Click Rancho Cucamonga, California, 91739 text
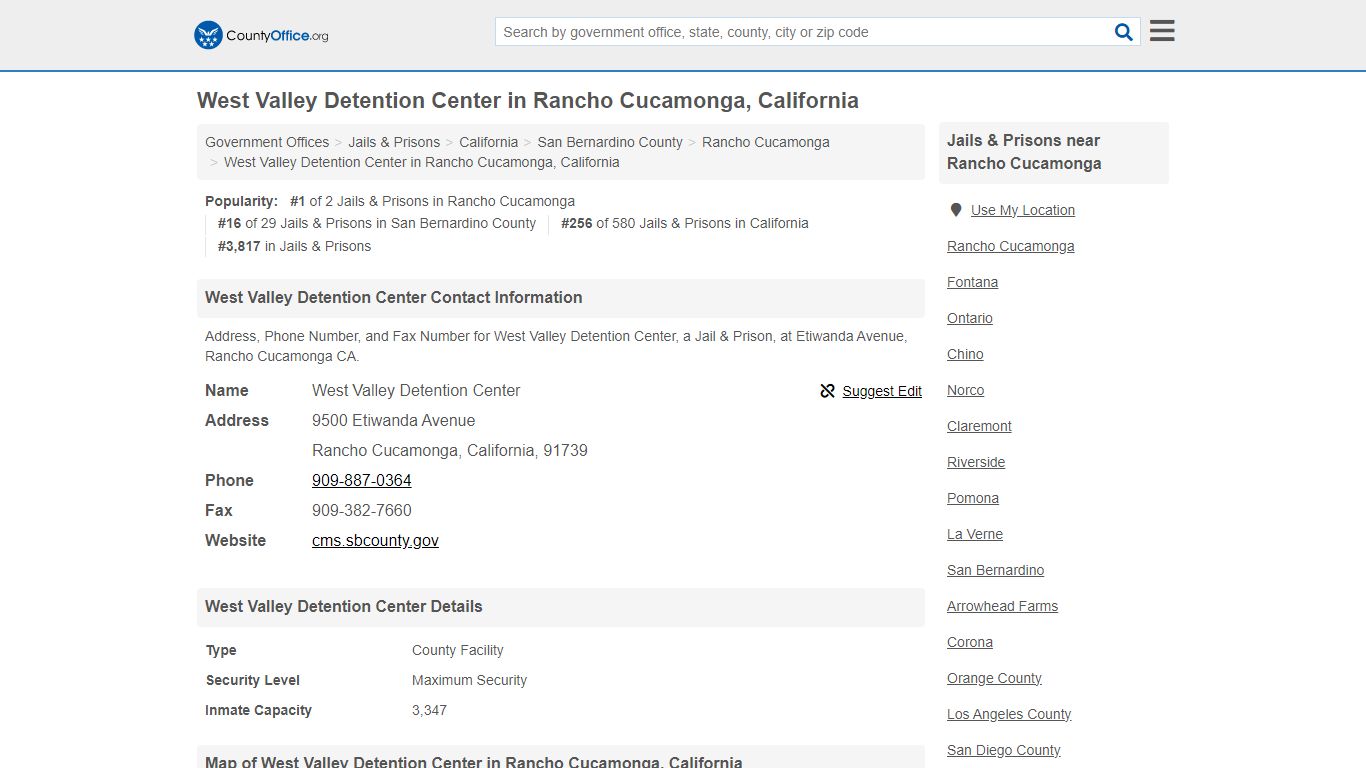 point(450,450)
